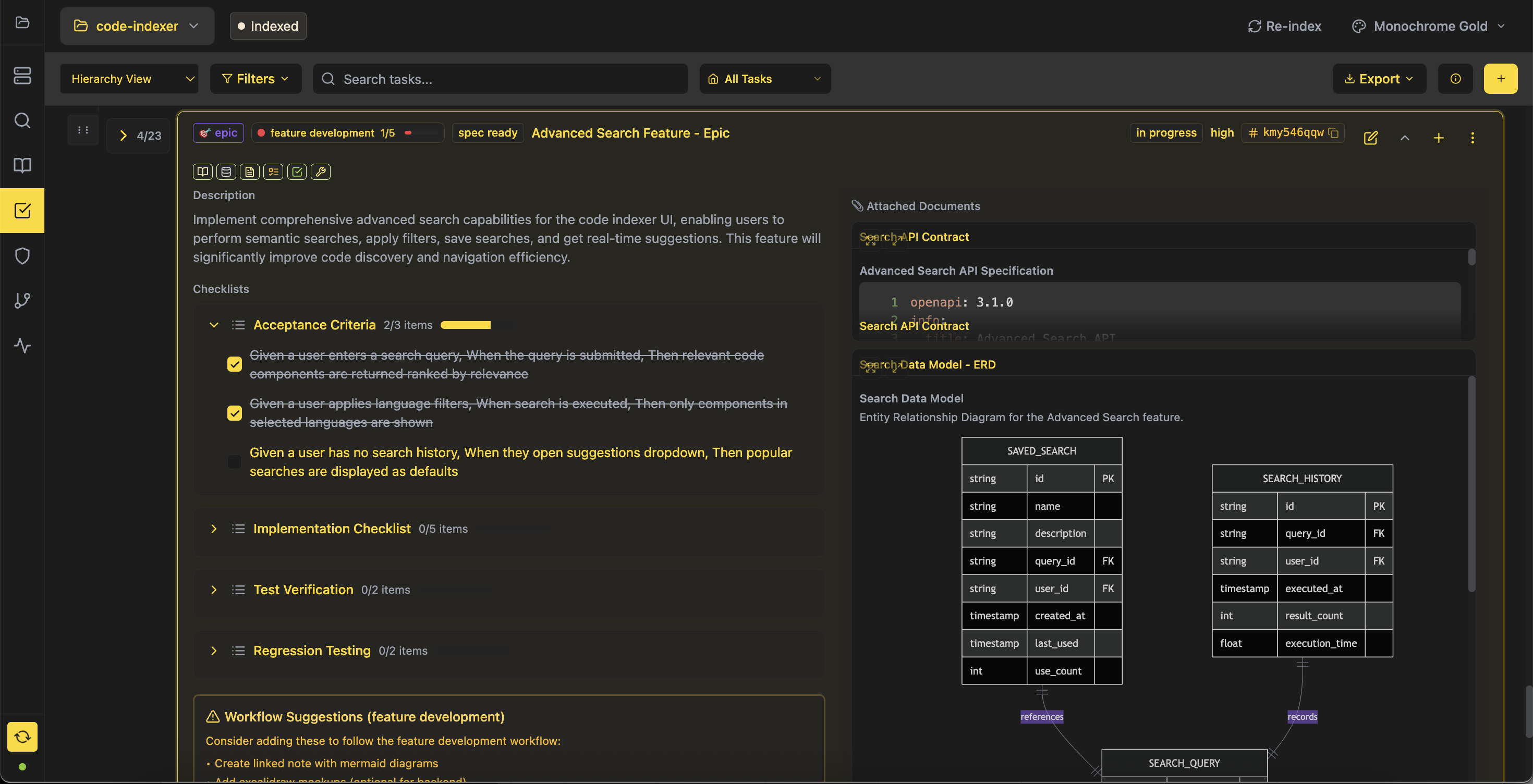Expand the Implementation Checklist section
This screenshot has height=784, width=1533.
(x=214, y=529)
